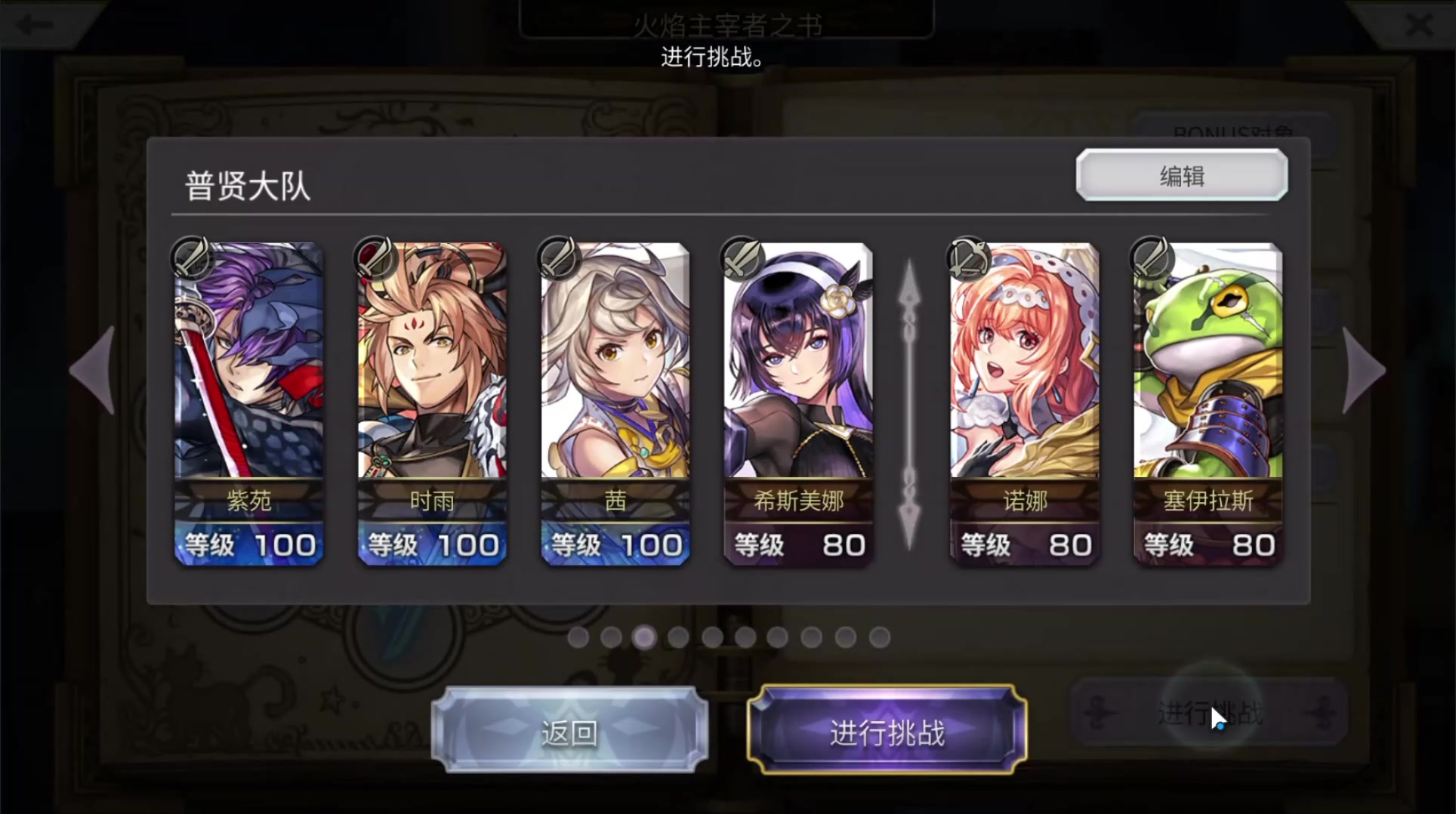Click the weapon icon on 诺娜's card

pos(967,258)
